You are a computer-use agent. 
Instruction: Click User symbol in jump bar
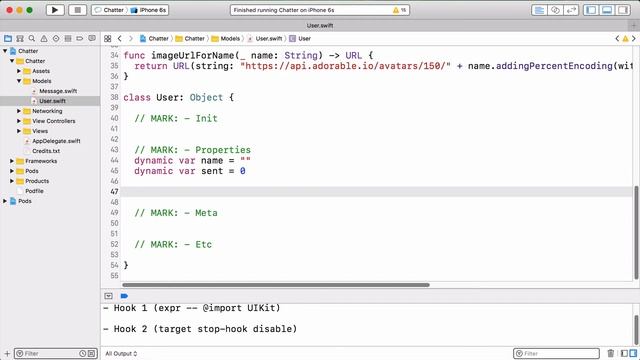click(x=300, y=38)
